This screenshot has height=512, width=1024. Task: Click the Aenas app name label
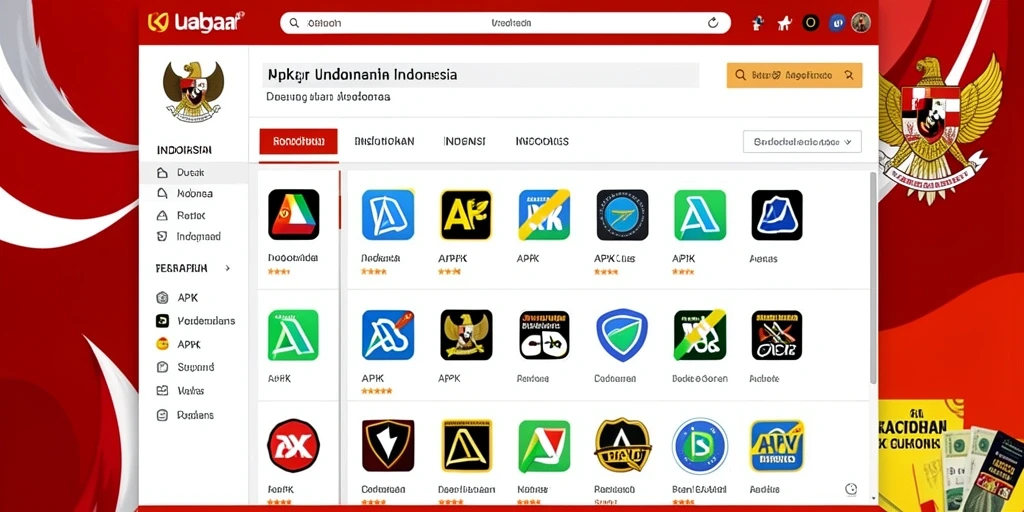point(764,259)
